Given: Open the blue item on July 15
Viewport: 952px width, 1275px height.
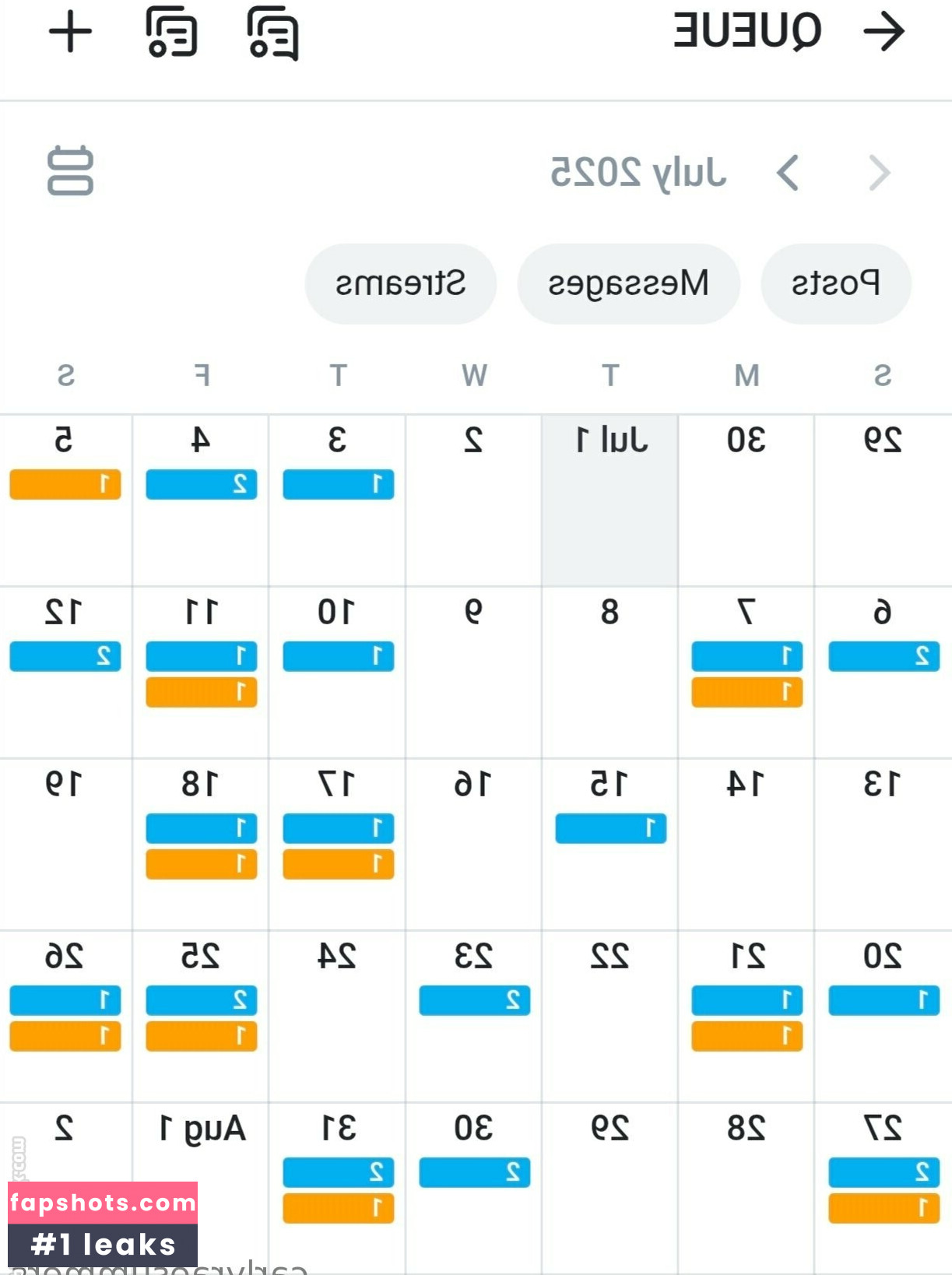Looking at the screenshot, I should tap(611, 828).
